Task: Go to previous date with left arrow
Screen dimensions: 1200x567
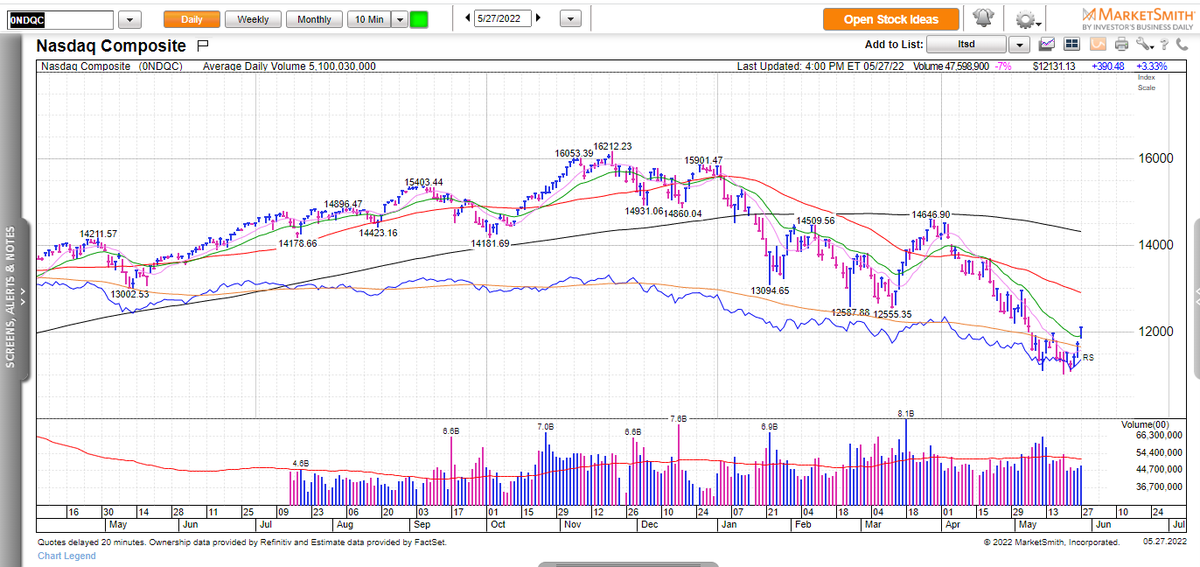Action: click(x=469, y=19)
